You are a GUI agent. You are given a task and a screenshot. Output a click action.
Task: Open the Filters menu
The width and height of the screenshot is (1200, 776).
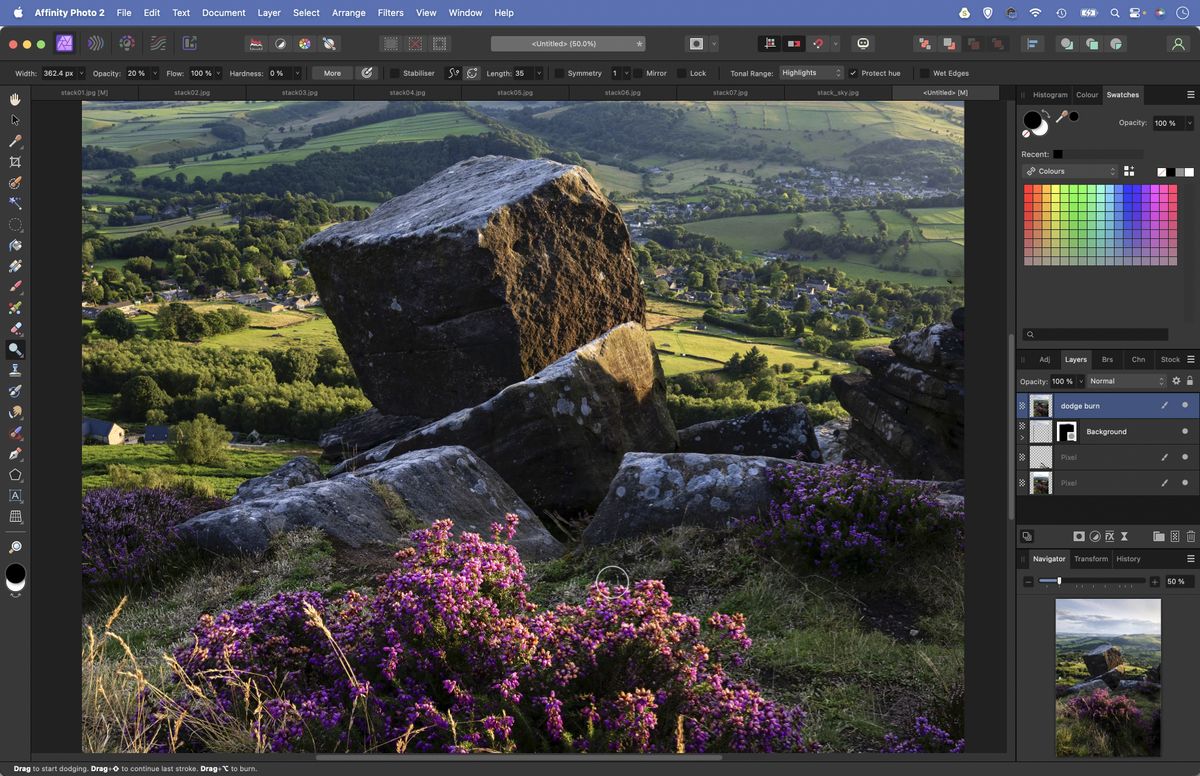click(390, 13)
